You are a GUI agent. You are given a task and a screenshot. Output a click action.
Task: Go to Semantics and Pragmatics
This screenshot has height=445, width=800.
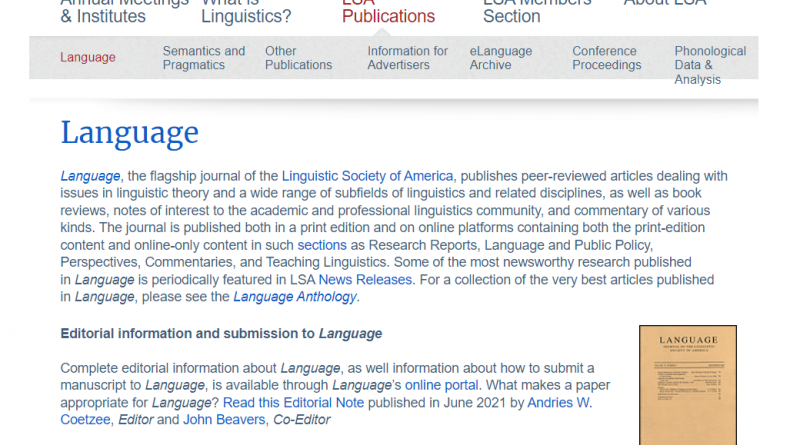pos(204,58)
